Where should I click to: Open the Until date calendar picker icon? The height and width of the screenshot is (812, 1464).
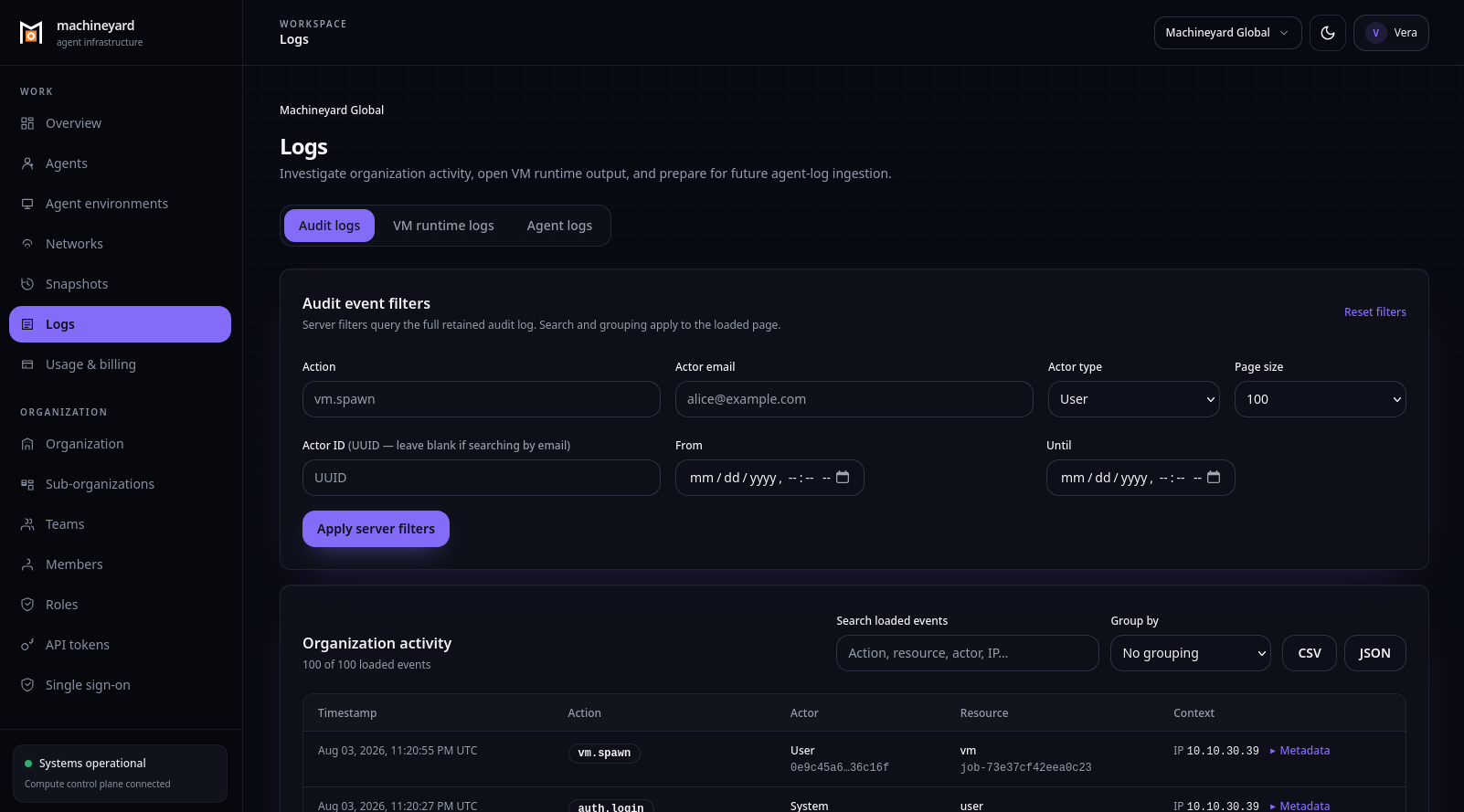[x=1214, y=477]
